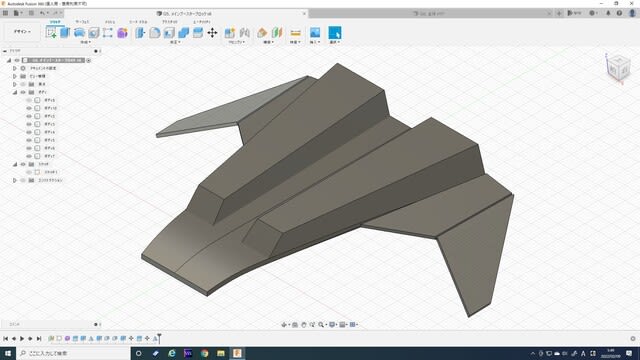Choose the Move/Copy cross-arrows tool

point(212,33)
